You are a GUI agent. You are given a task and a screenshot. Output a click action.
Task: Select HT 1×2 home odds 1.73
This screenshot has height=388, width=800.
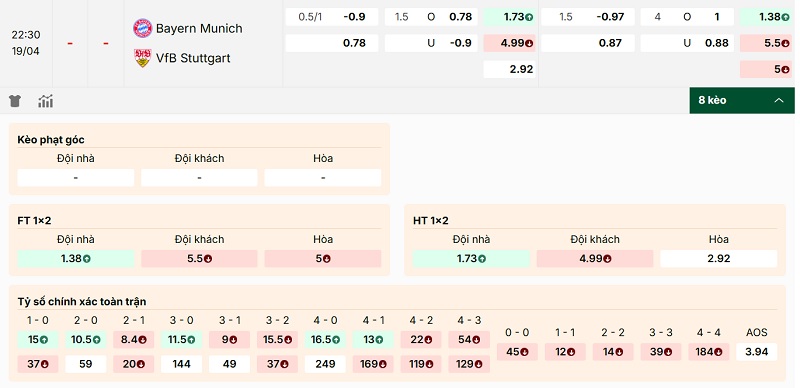tap(471, 258)
